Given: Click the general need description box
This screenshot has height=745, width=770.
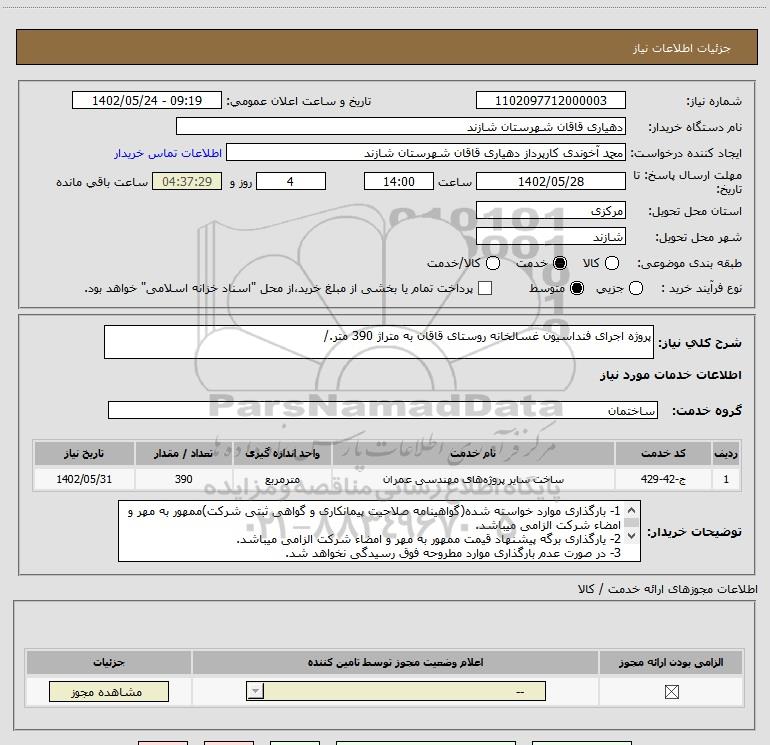Looking at the screenshot, I should click(379, 342).
